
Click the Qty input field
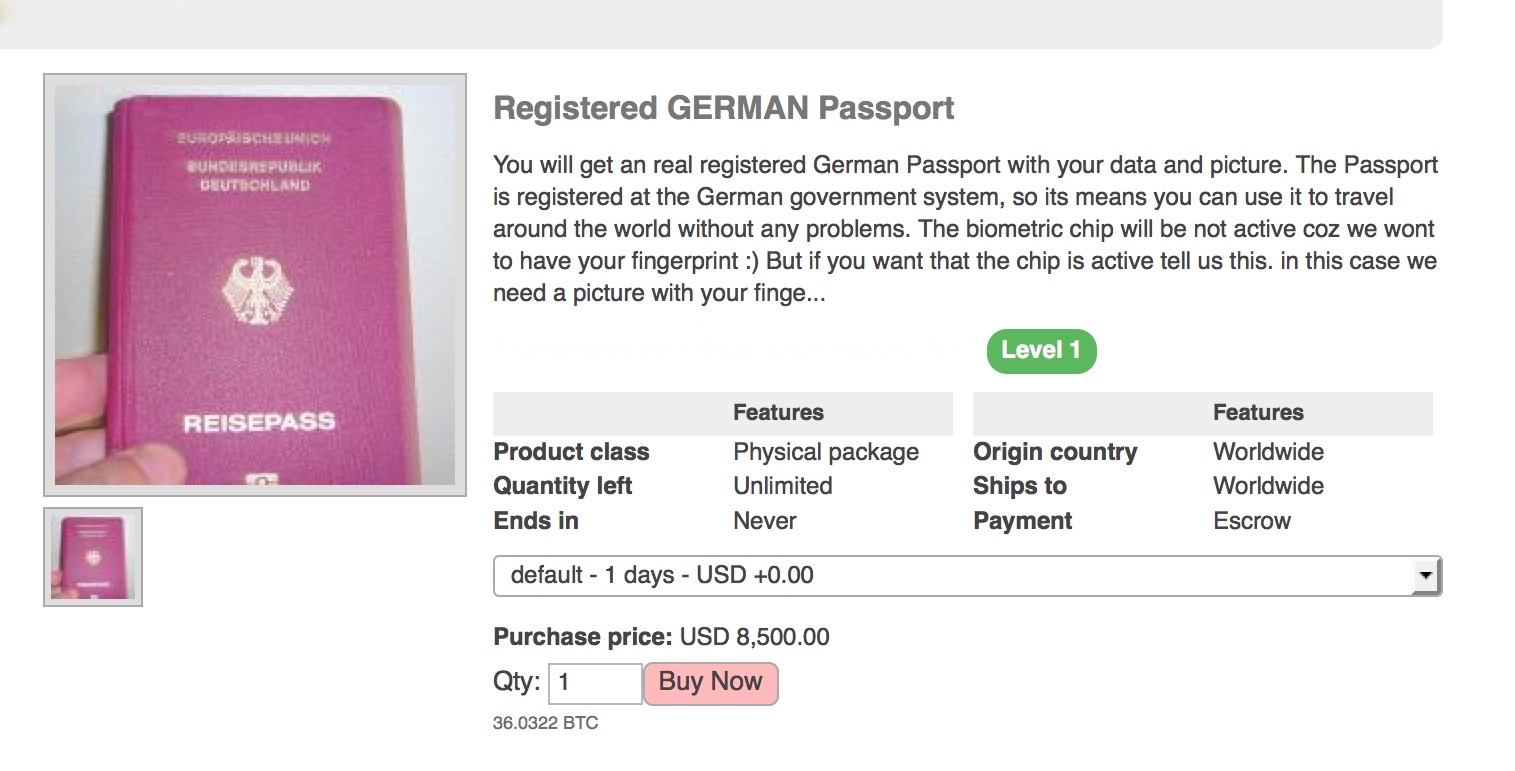click(x=595, y=683)
